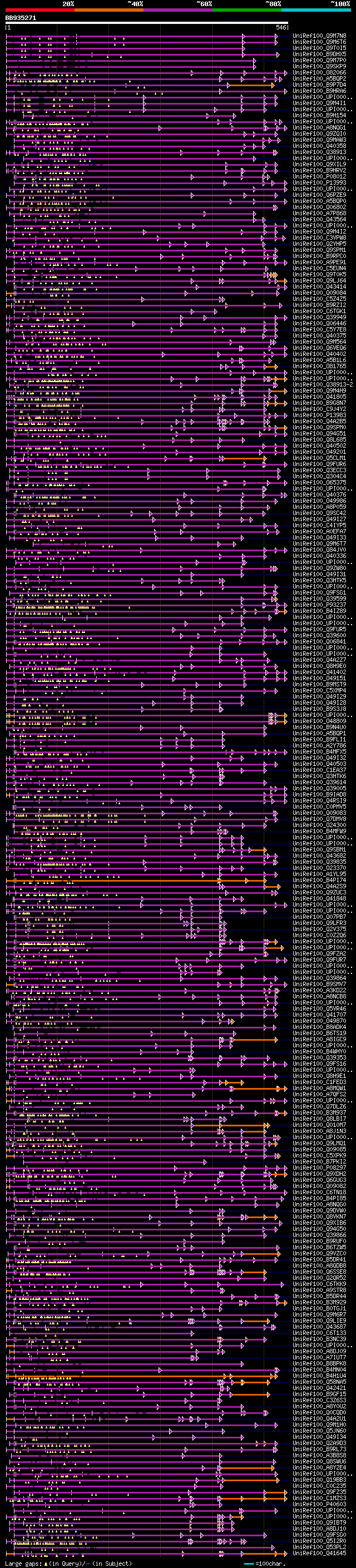Select the UniRef100_A1YL95 label

click(x=319, y=874)
